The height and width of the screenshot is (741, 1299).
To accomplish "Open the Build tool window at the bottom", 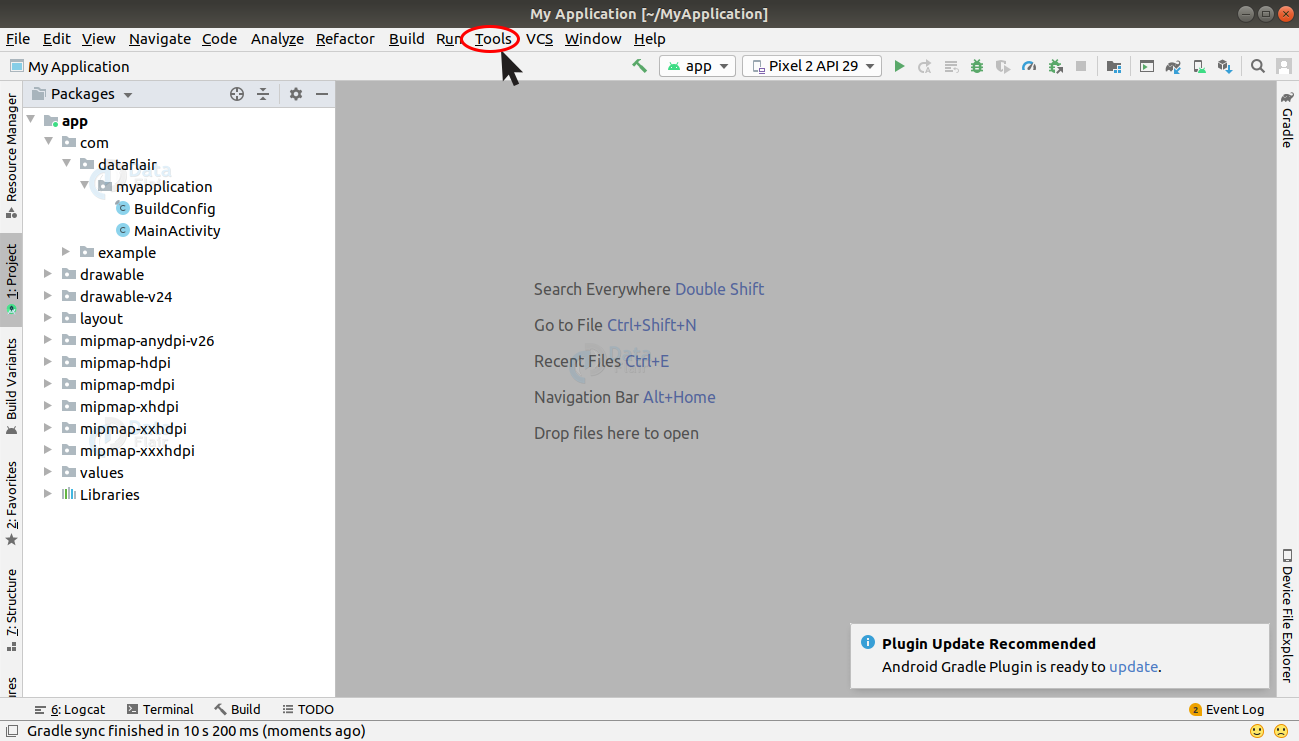I will point(238,710).
